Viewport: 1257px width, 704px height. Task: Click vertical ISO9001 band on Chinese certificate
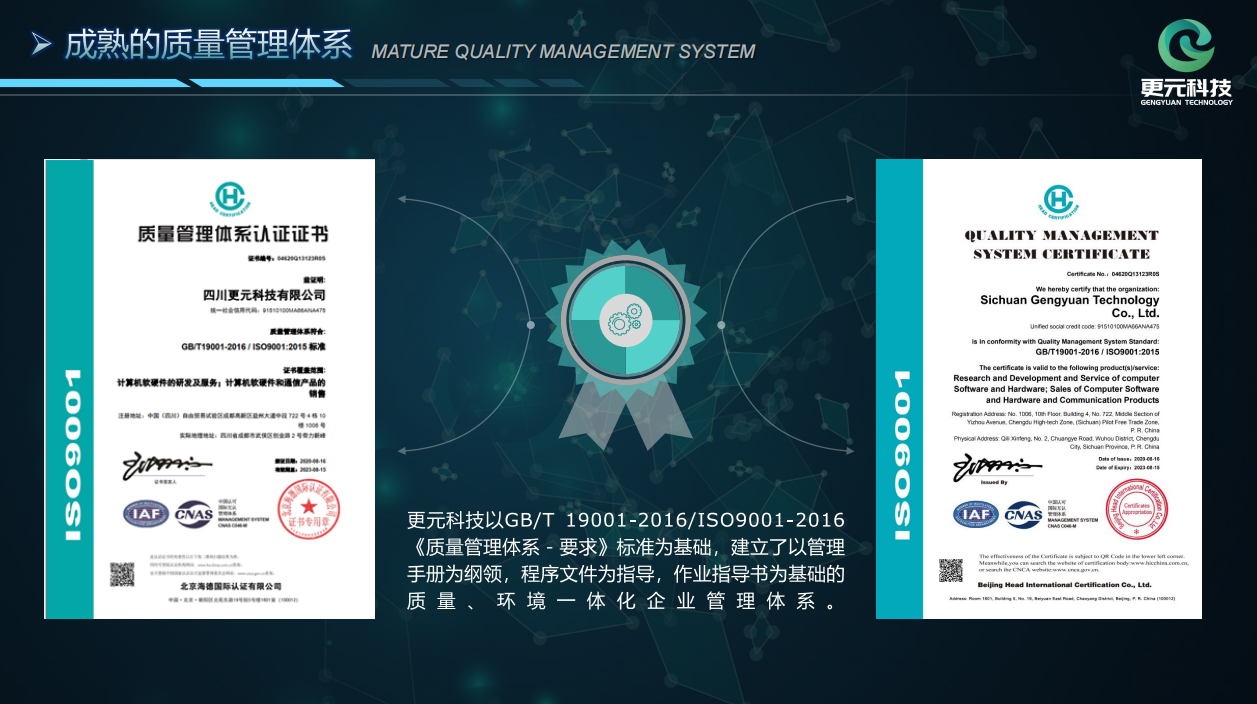[x=70, y=388]
